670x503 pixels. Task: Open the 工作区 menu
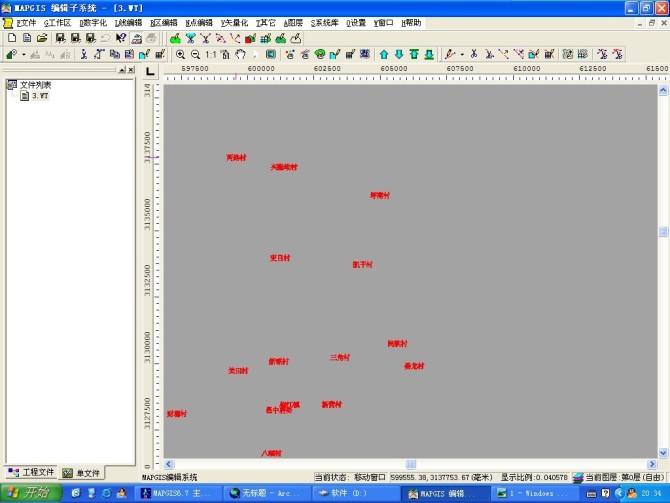(x=57, y=23)
